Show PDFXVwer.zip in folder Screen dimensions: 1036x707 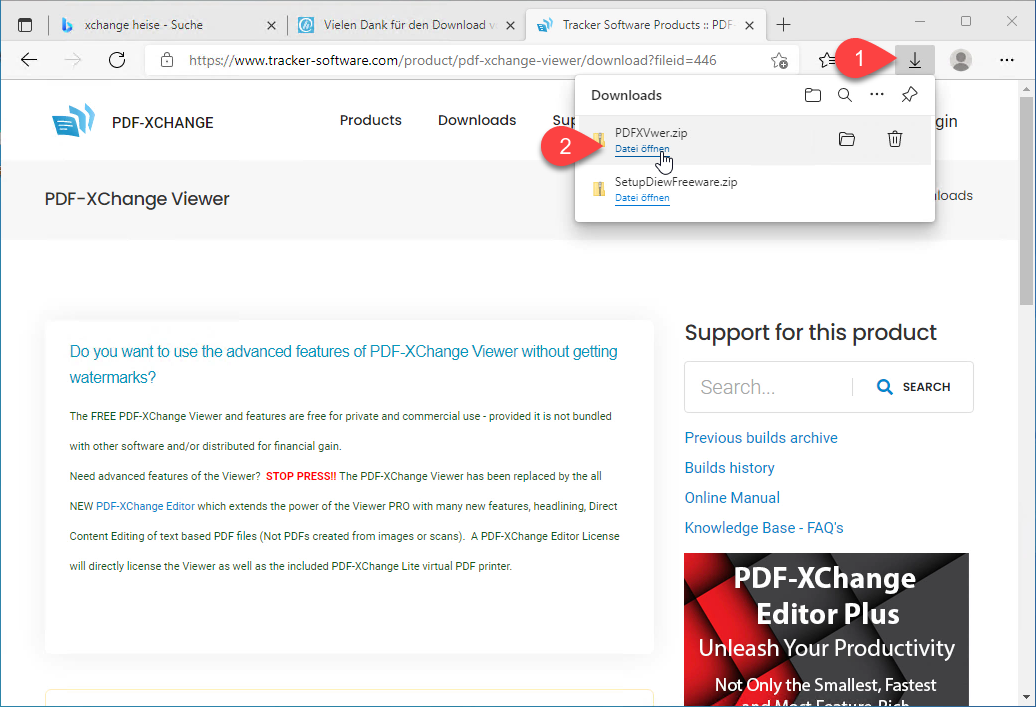click(x=847, y=140)
